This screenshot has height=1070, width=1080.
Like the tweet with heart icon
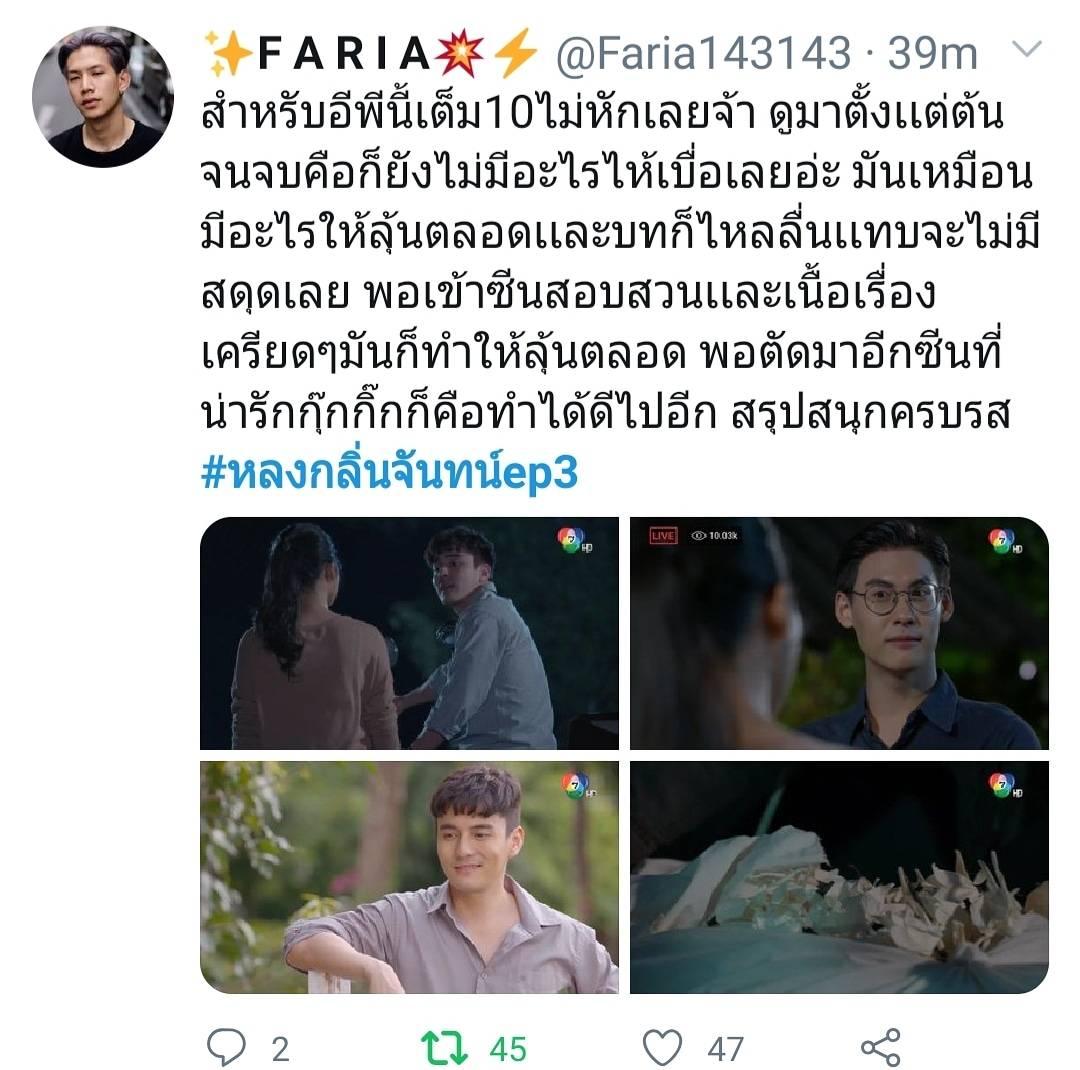pyautogui.click(x=663, y=1047)
